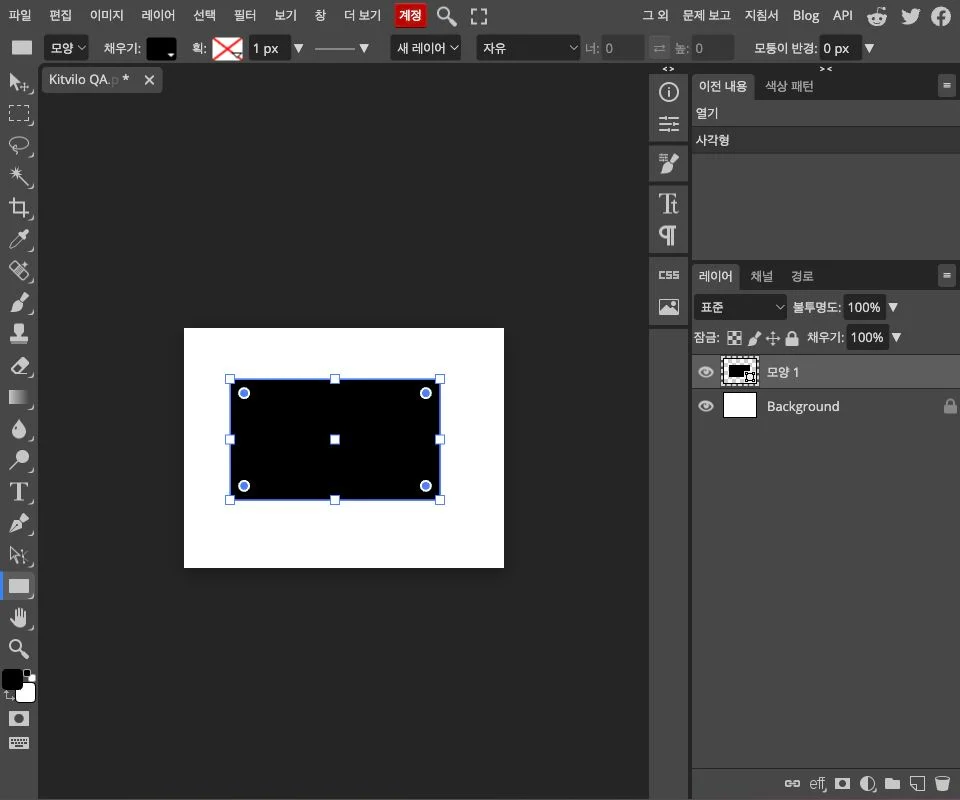Image resolution: width=960 pixels, height=800 pixels.
Task: Select the Move tool
Action: point(19,82)
